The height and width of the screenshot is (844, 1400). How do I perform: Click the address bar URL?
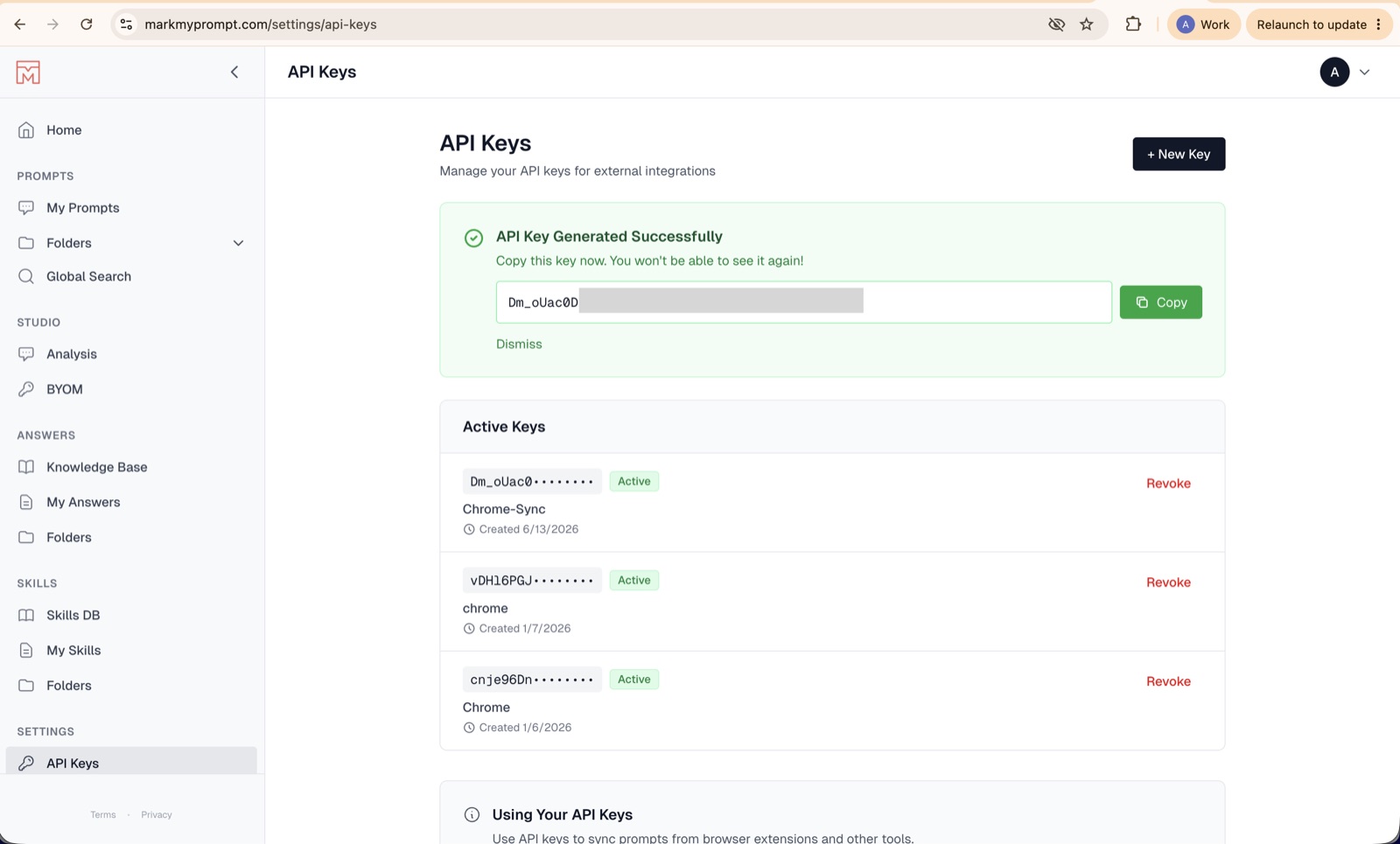click(x=261, y=24)
